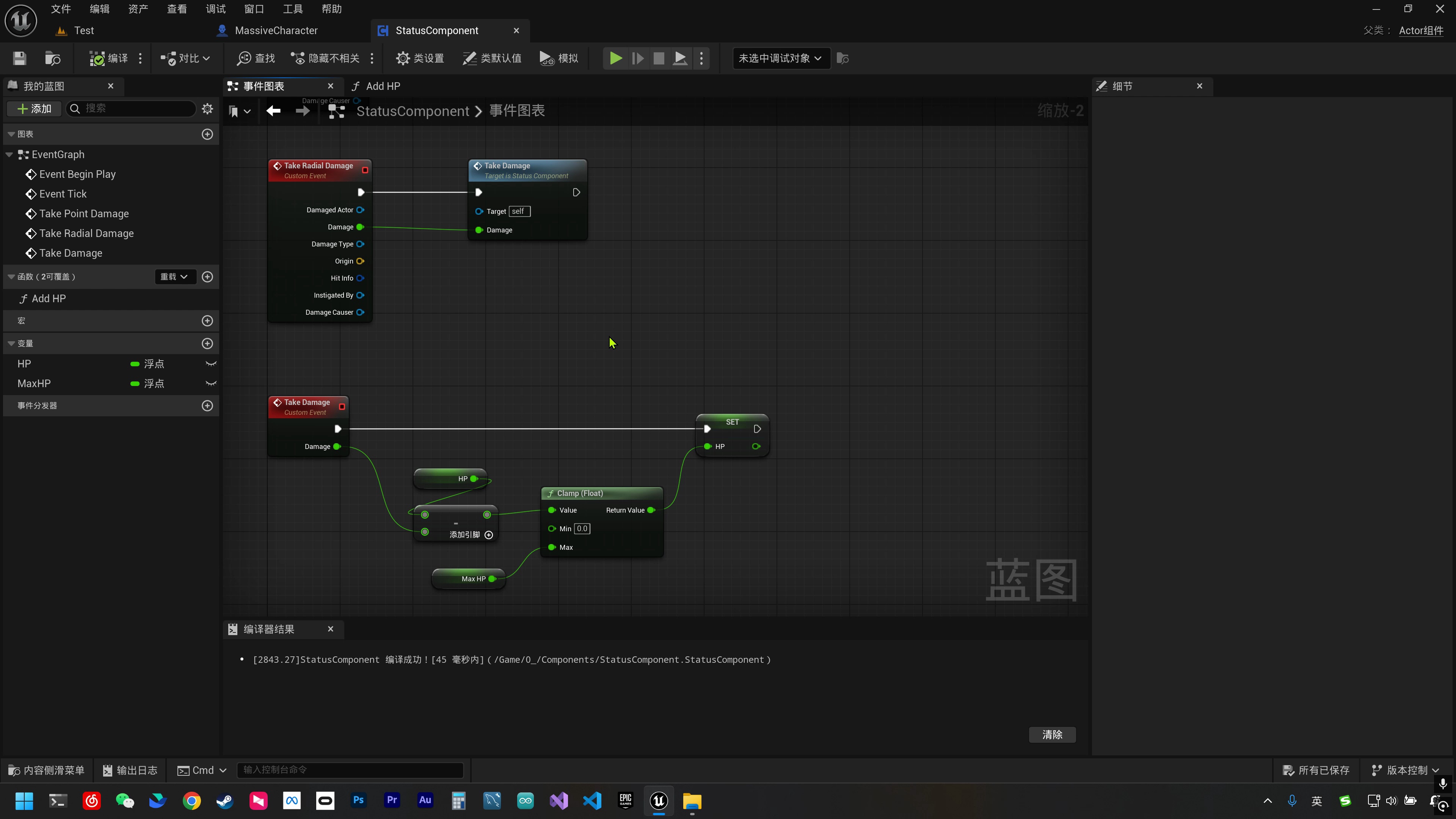Compile the StatusComponent blueprint
Viewport: 1456px width, 819px height.
click(x=108, y=58)
